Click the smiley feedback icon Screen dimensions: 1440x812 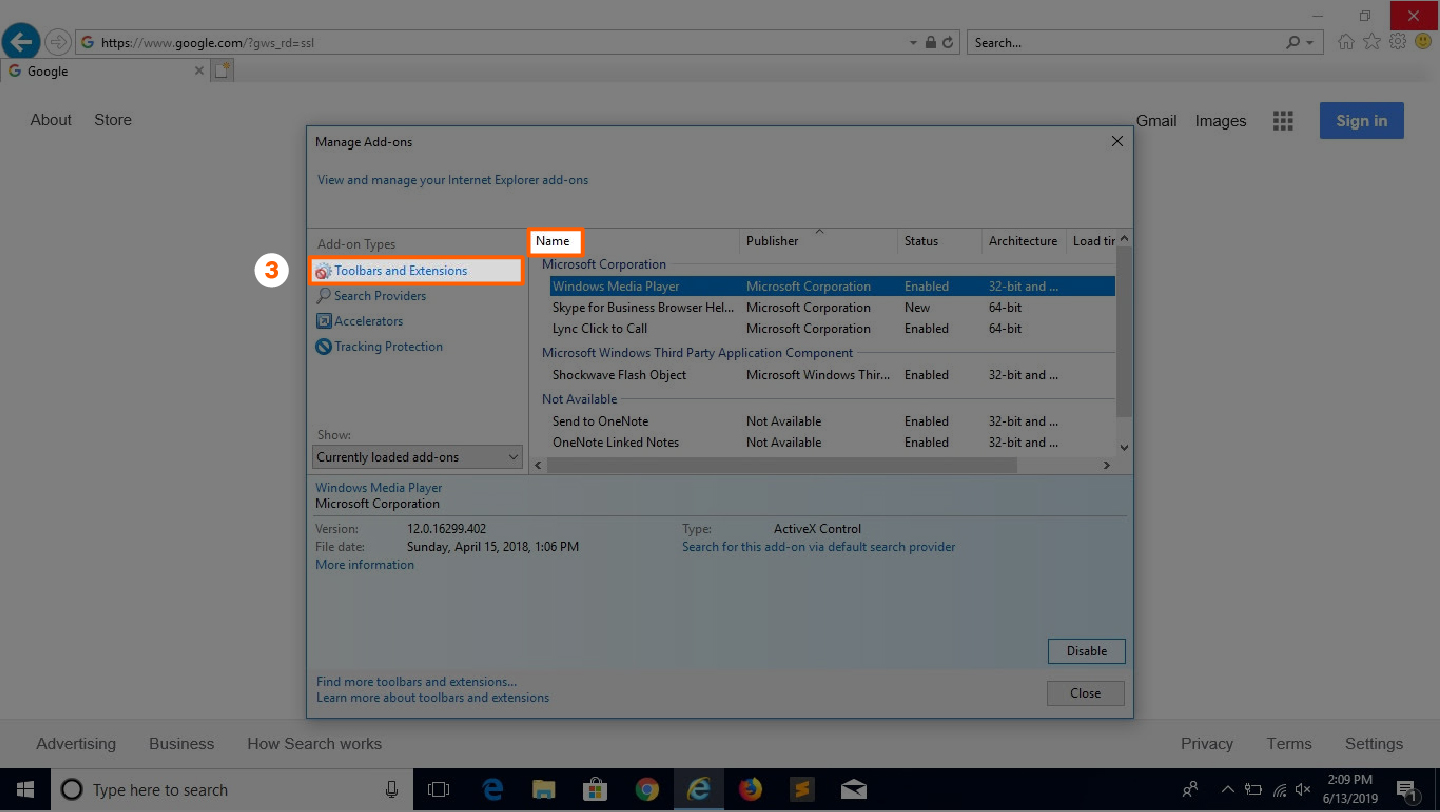tap(1423, 42)
